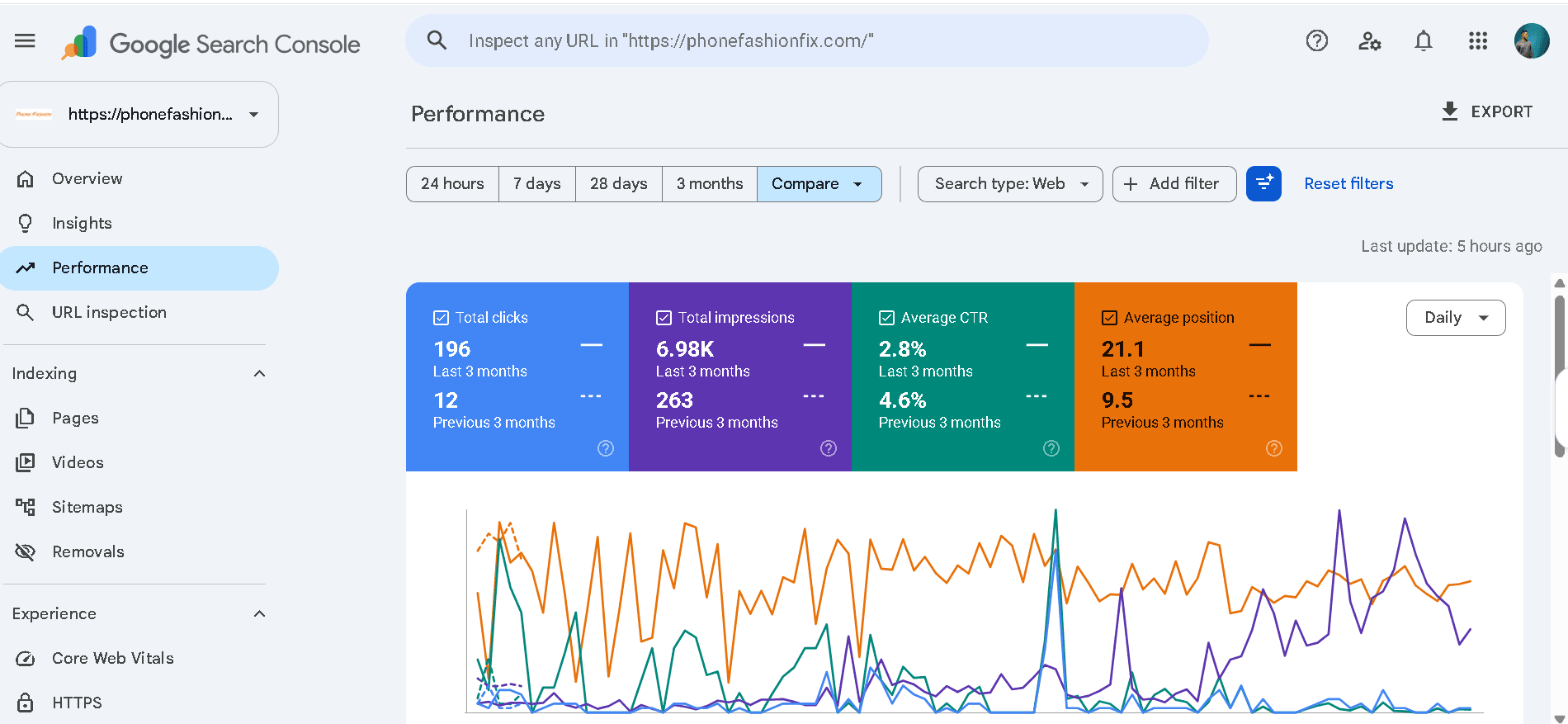Toggle the Total clicks checkbox

pos(441,318)
